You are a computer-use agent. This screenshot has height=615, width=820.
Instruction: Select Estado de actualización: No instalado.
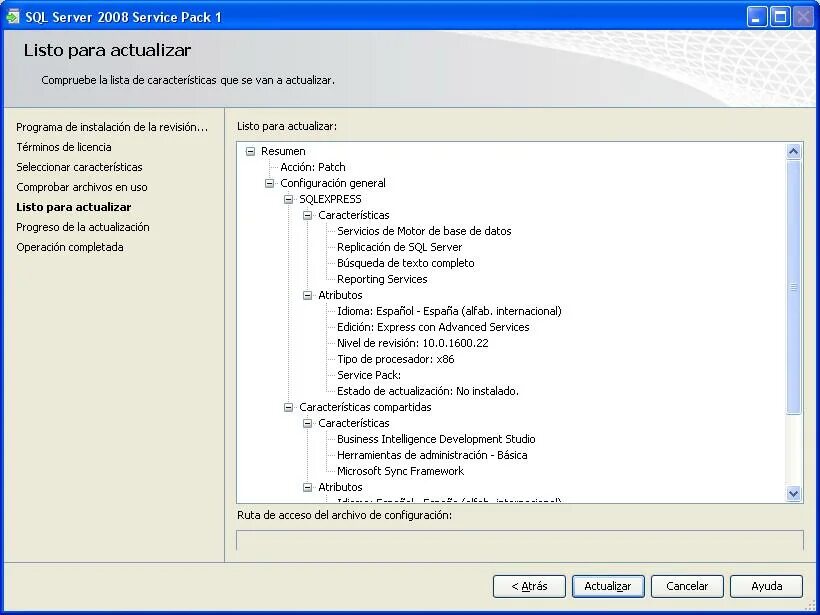coord(428,391)
